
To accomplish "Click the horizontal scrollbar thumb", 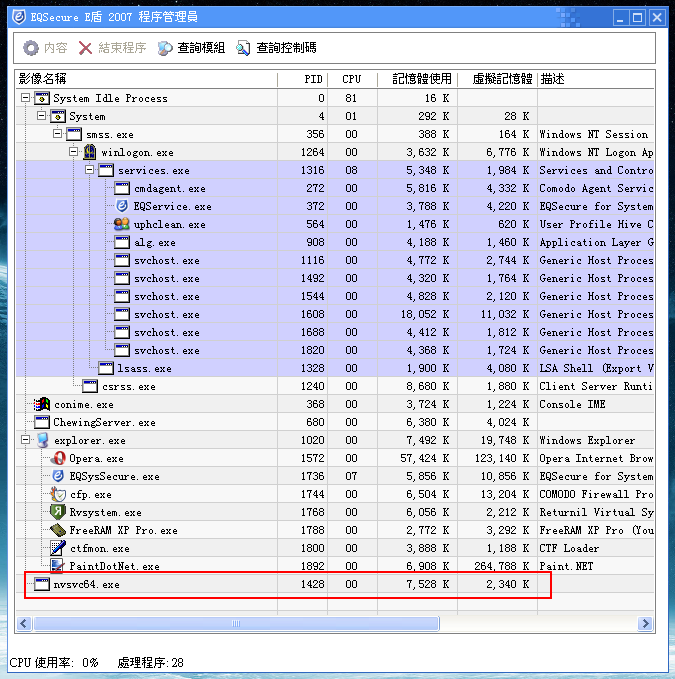I will [x=236, y=624].
